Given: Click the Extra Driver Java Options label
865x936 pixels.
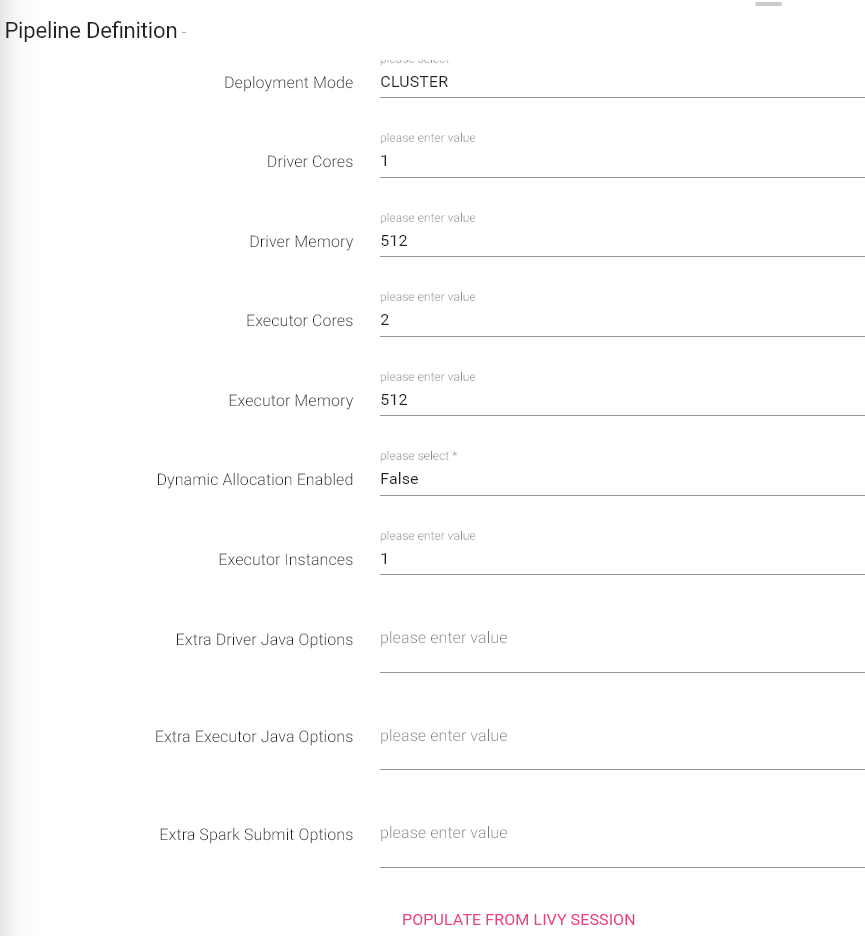Looking at the screenshot, I should click(x=264, y=640).
